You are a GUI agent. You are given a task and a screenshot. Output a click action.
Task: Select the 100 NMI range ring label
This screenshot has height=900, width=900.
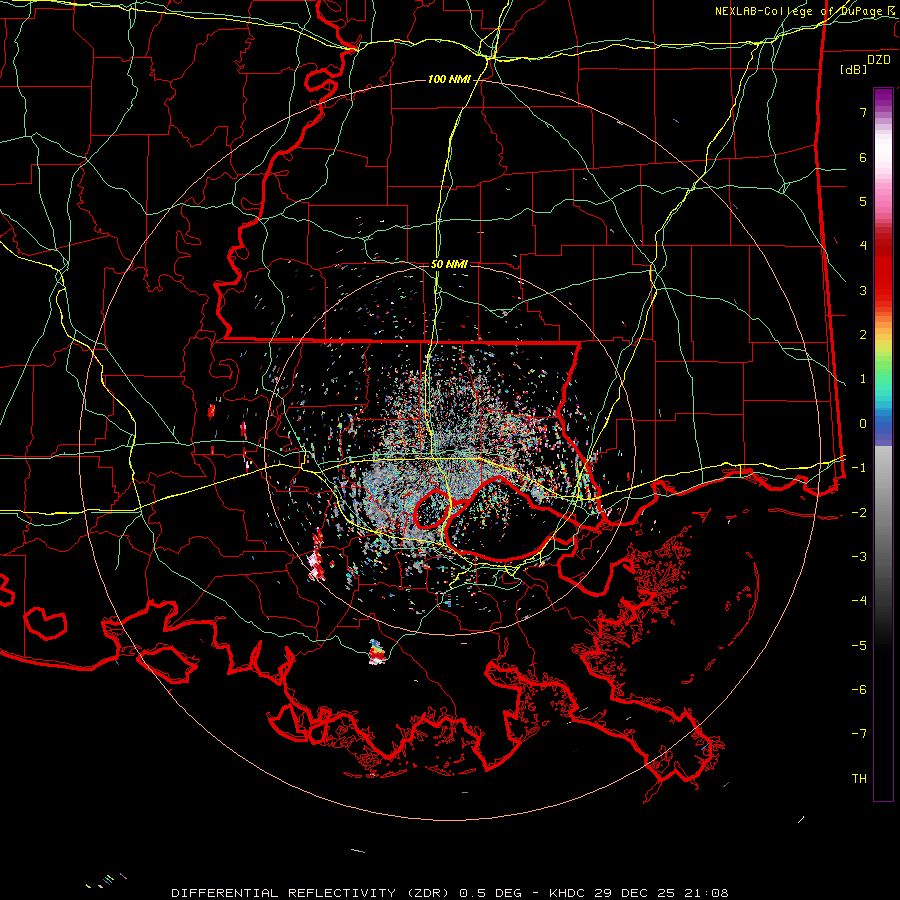(x=449, y=79)
